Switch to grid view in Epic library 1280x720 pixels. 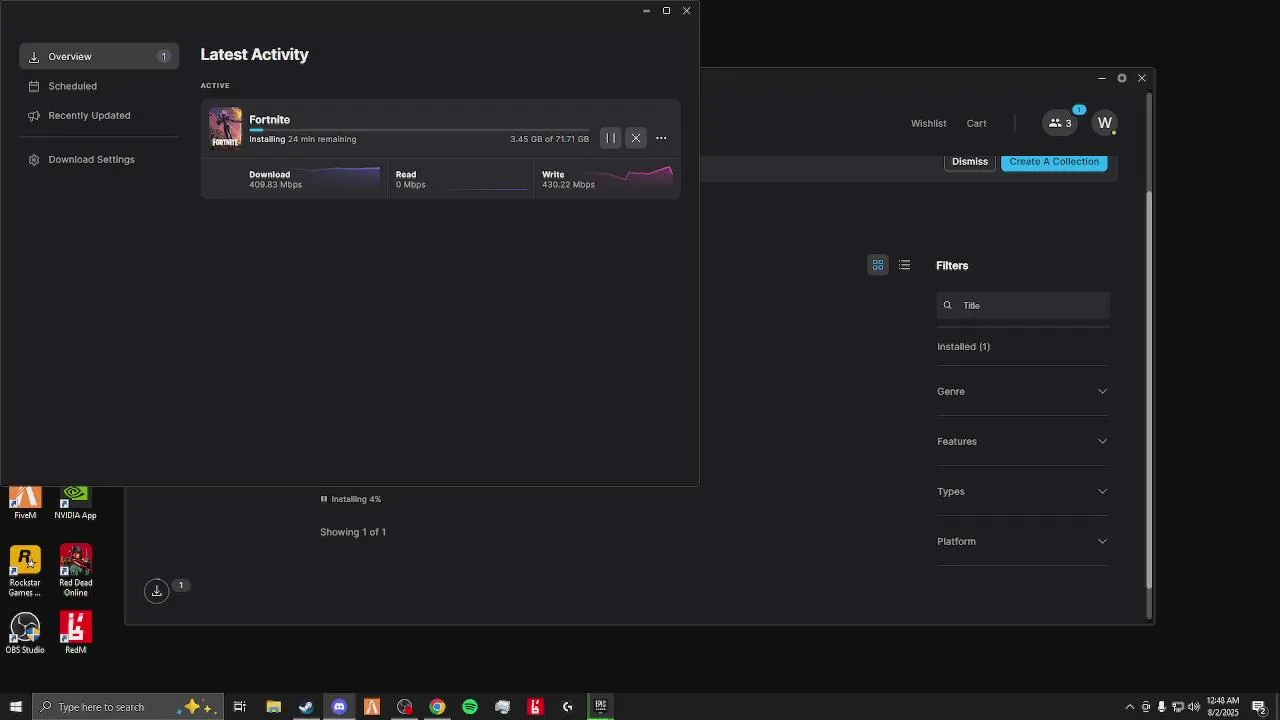[878, 265]
